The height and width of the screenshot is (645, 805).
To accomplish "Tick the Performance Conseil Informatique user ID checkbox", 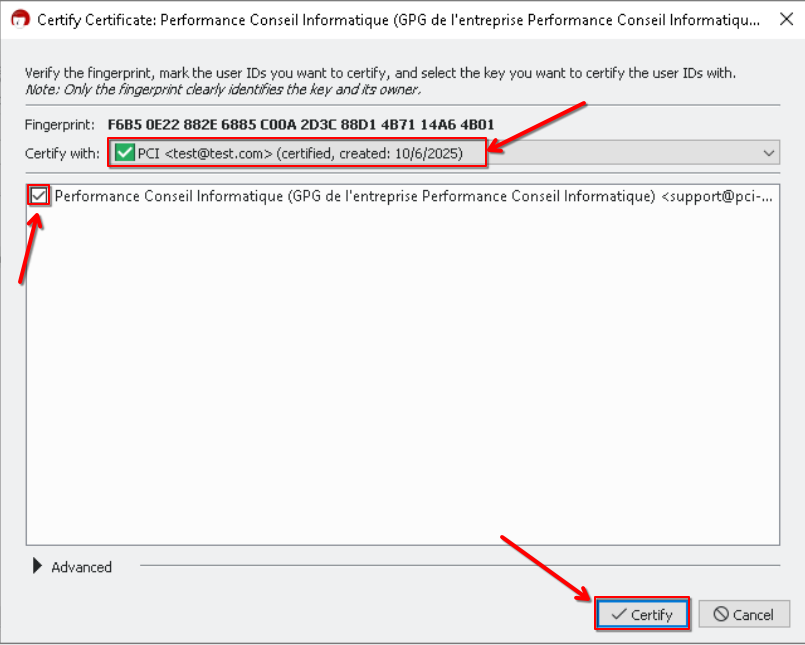I will (39, 197).
